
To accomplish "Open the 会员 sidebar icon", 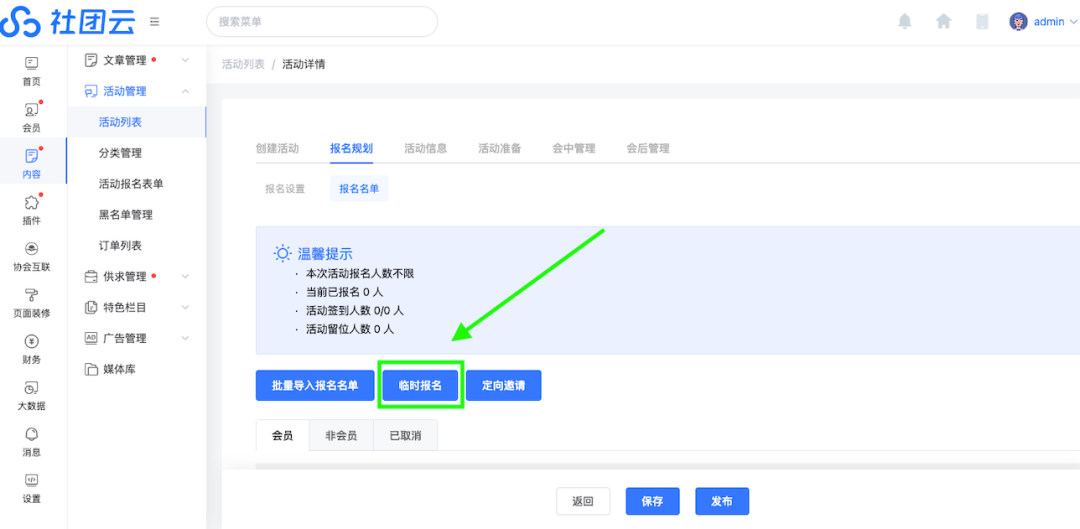I will tap(32, 110).
